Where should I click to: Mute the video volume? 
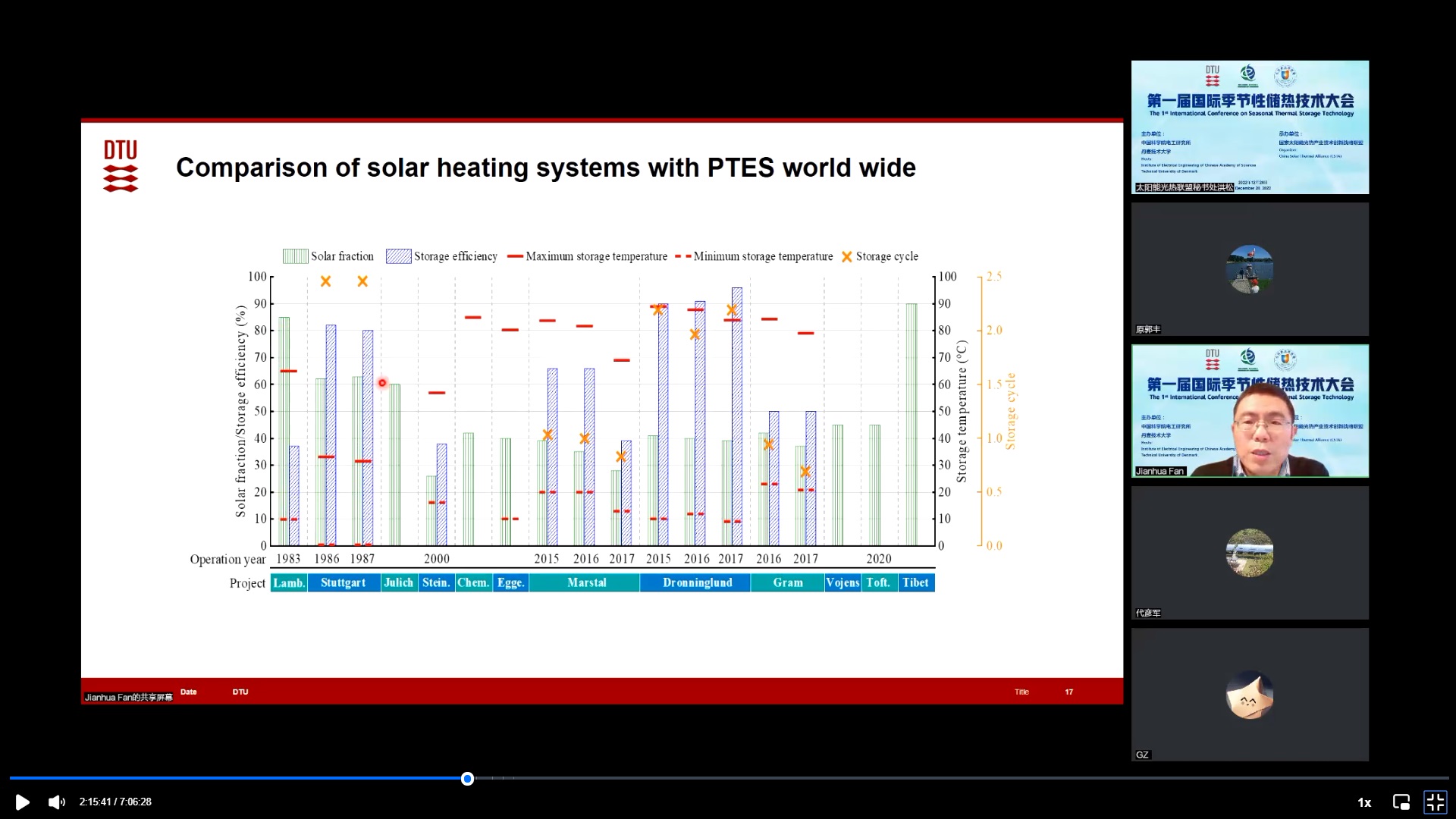[57, 802]
